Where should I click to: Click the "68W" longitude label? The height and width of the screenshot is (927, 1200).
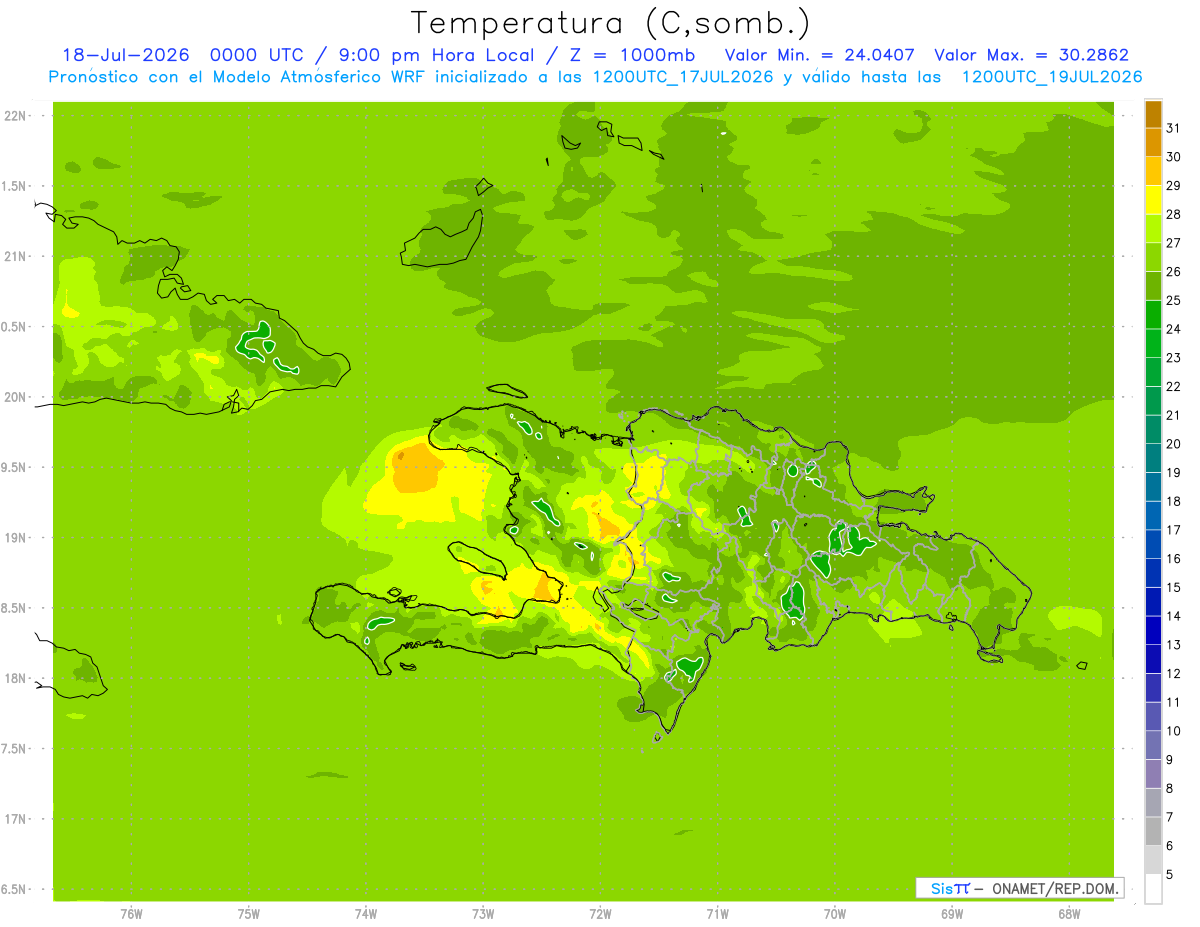1069,913
